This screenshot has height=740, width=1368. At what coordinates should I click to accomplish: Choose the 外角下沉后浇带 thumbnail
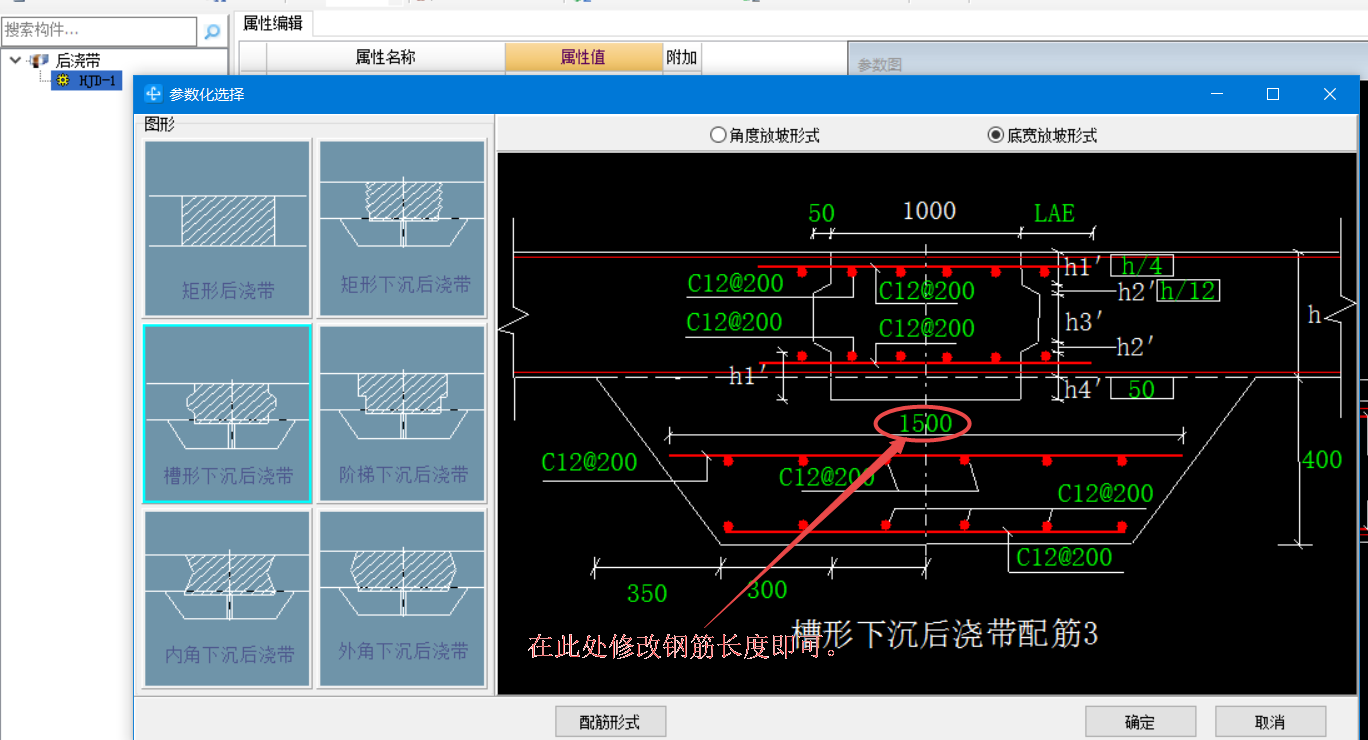(x=402, y=598)
